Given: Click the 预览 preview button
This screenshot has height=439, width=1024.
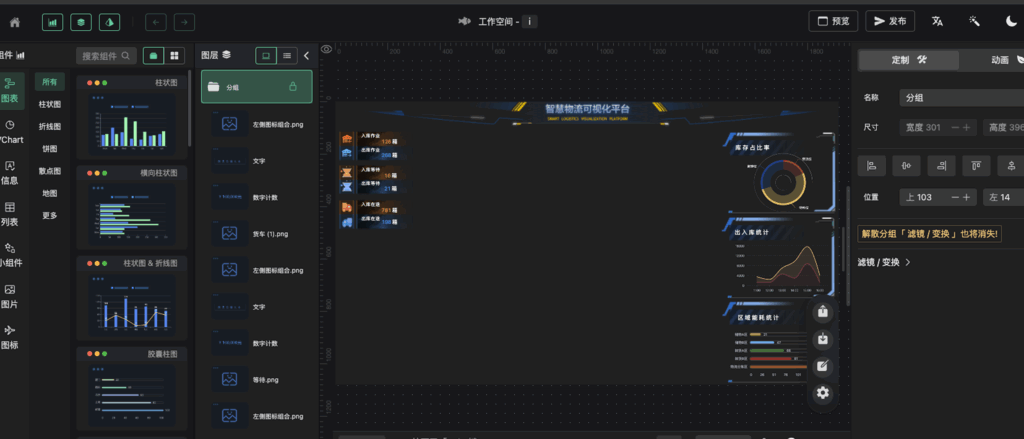Looking at the screenshot, I should click(x=832, y=21).
